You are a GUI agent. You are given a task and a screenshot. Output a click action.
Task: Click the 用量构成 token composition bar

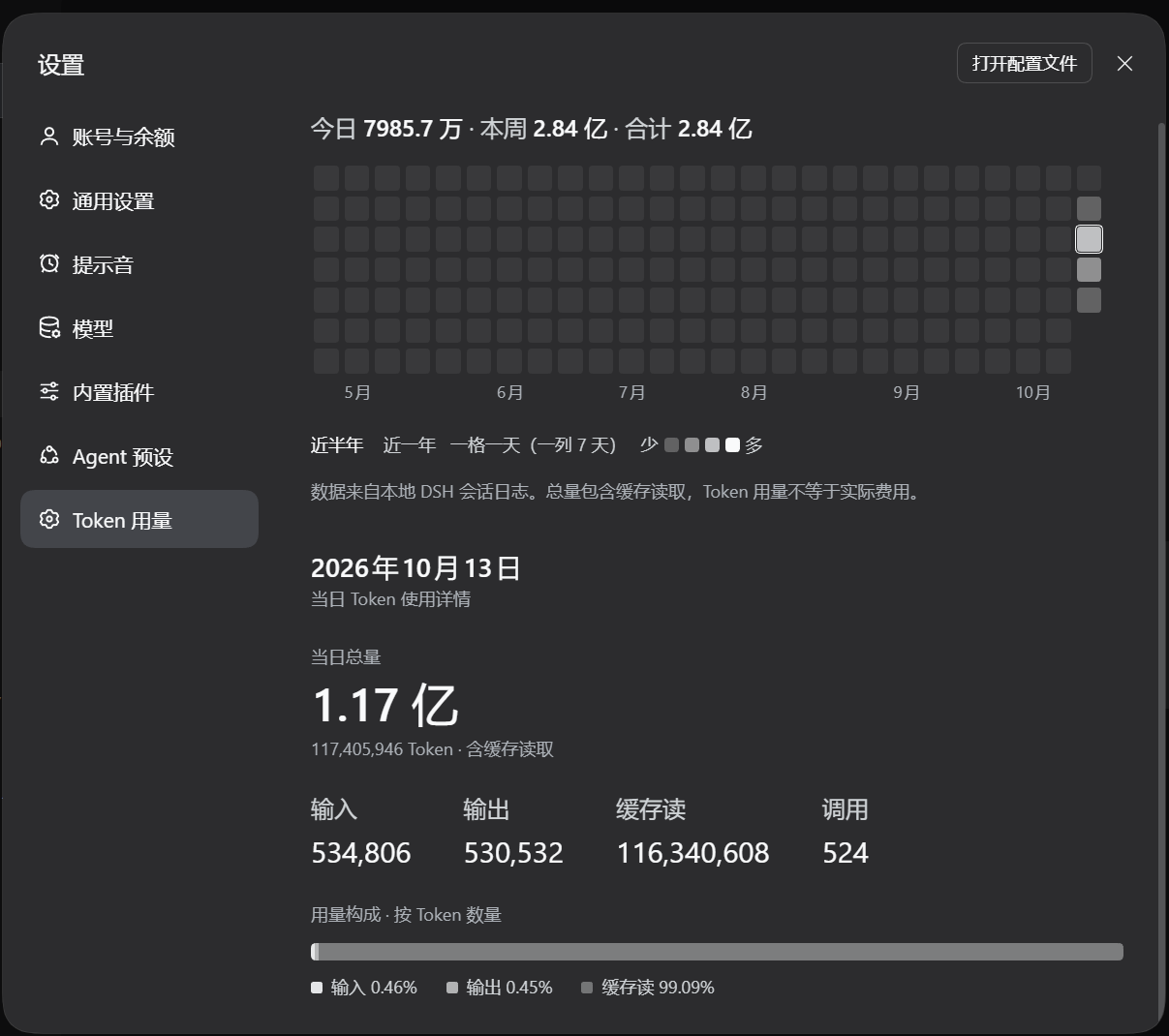pyautogui.click(x=717, y=952)
